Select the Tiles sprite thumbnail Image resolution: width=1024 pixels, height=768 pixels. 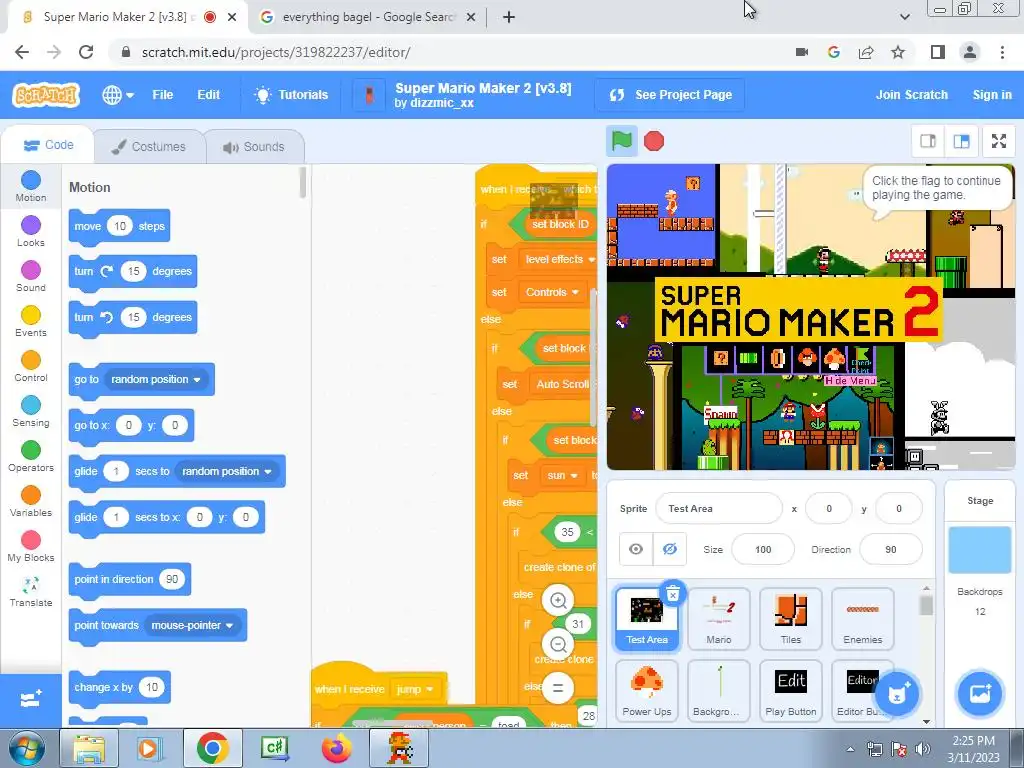[x=790, y=619]
